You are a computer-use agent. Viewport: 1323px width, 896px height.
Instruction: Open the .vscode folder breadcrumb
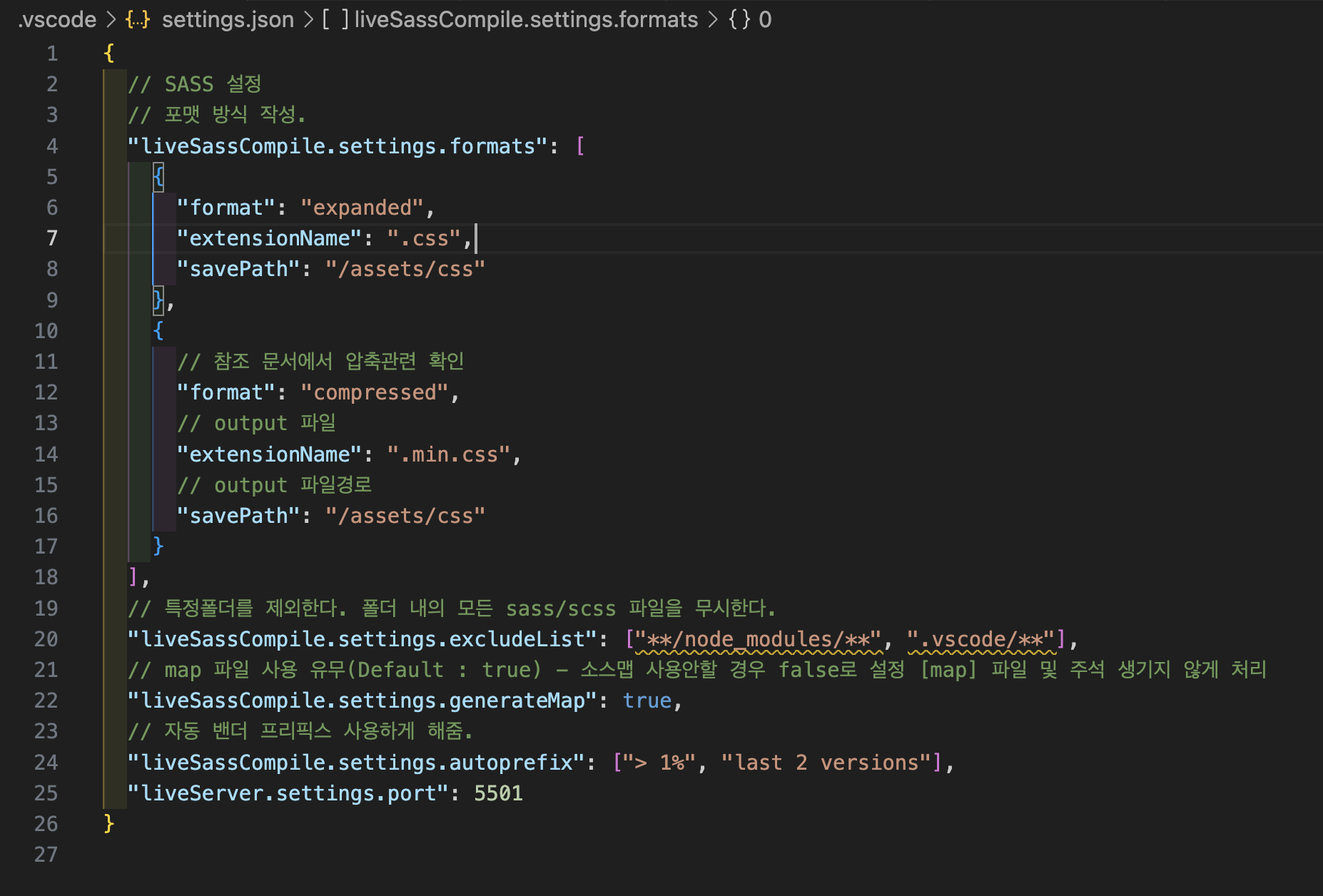(57, 19)
